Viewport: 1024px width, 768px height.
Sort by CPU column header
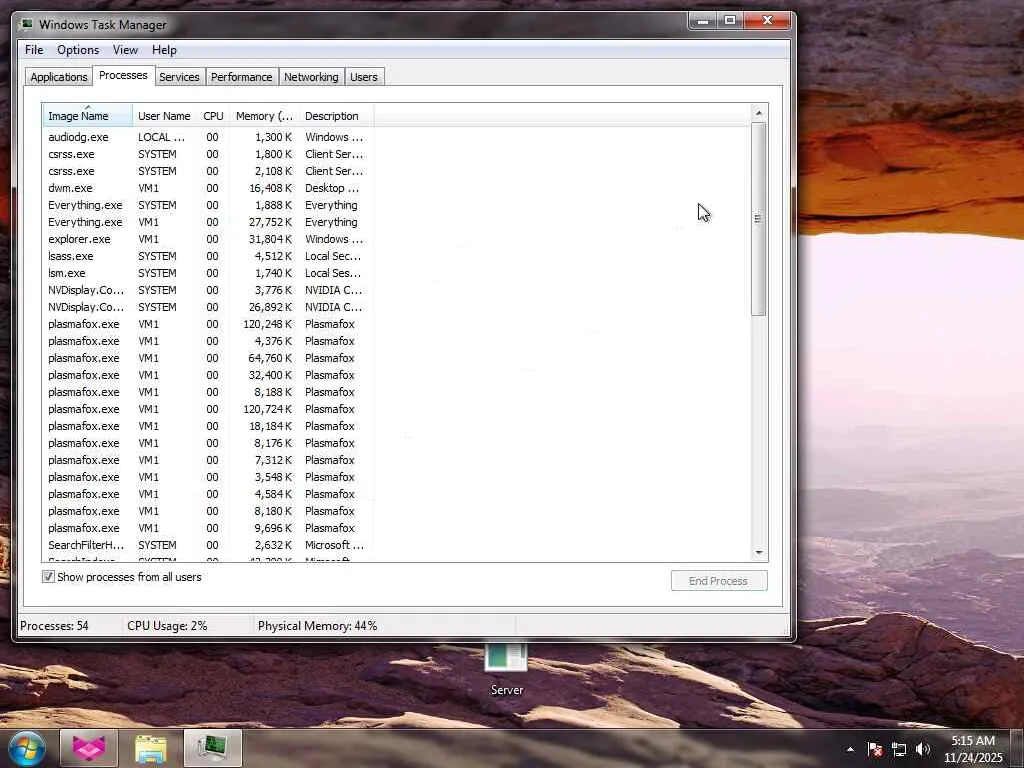point(213,116)
